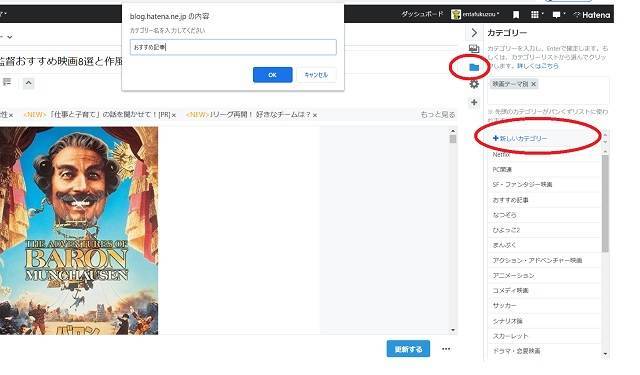
Task: Select なつぞら in the category list
Action: click(x=545, y=215)
